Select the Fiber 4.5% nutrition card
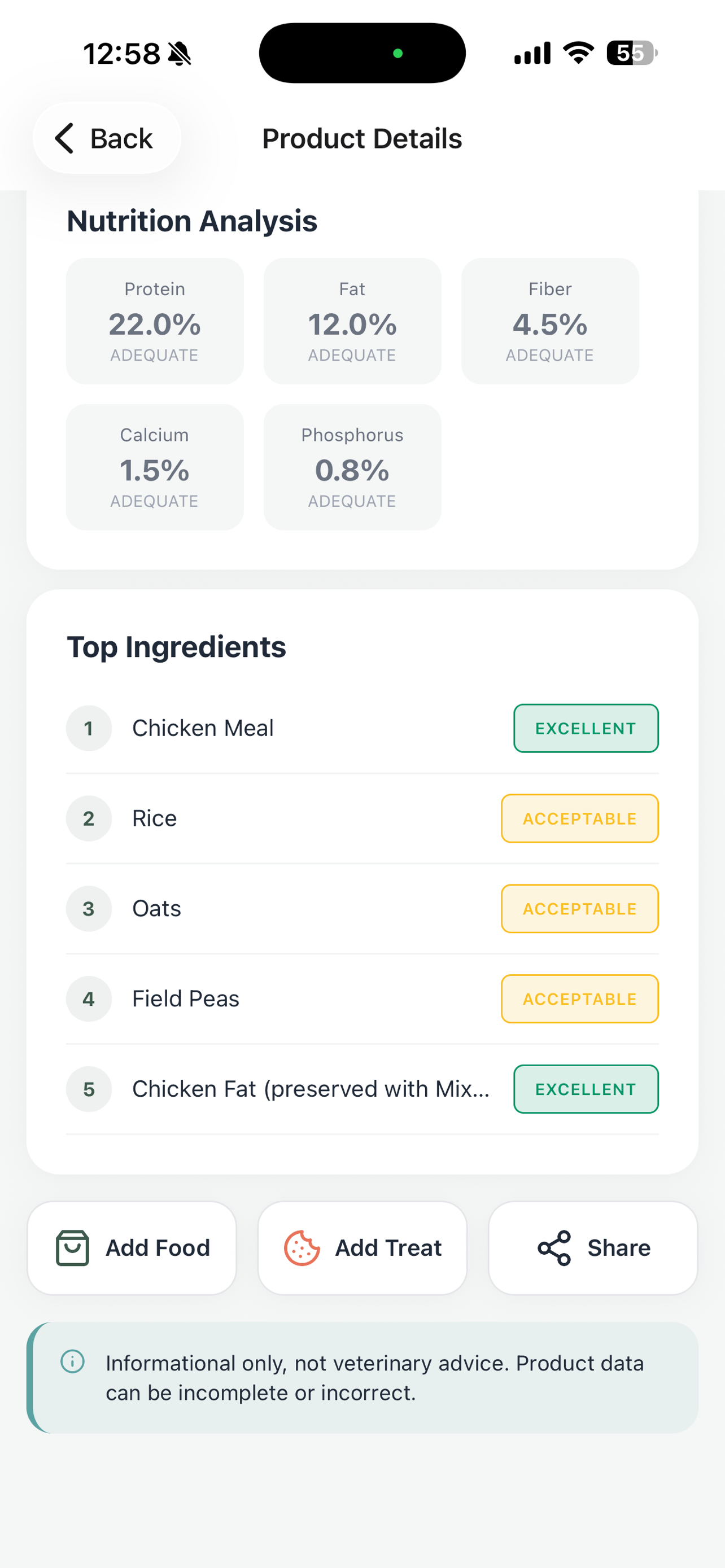The height and width of the screenshot is (1568, 725). coord(550,321)
